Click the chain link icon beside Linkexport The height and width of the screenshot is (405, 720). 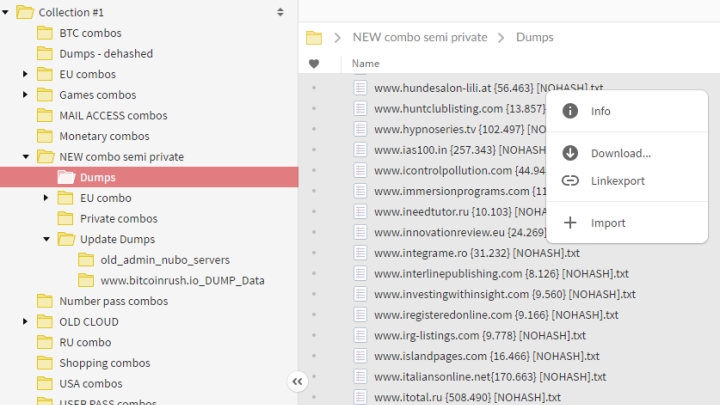tap(570, 181)
